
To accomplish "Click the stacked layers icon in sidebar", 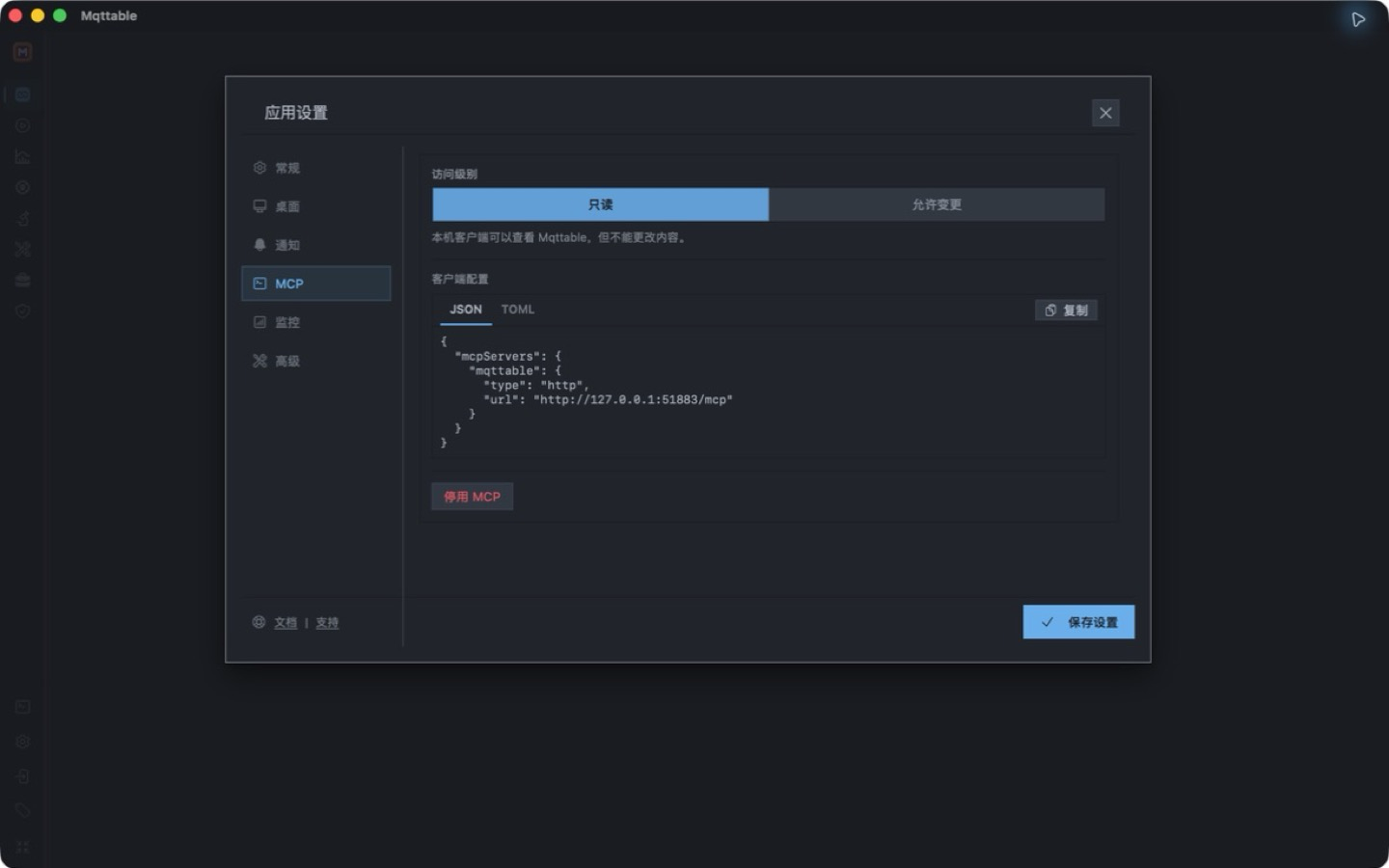I will (22, 280).
